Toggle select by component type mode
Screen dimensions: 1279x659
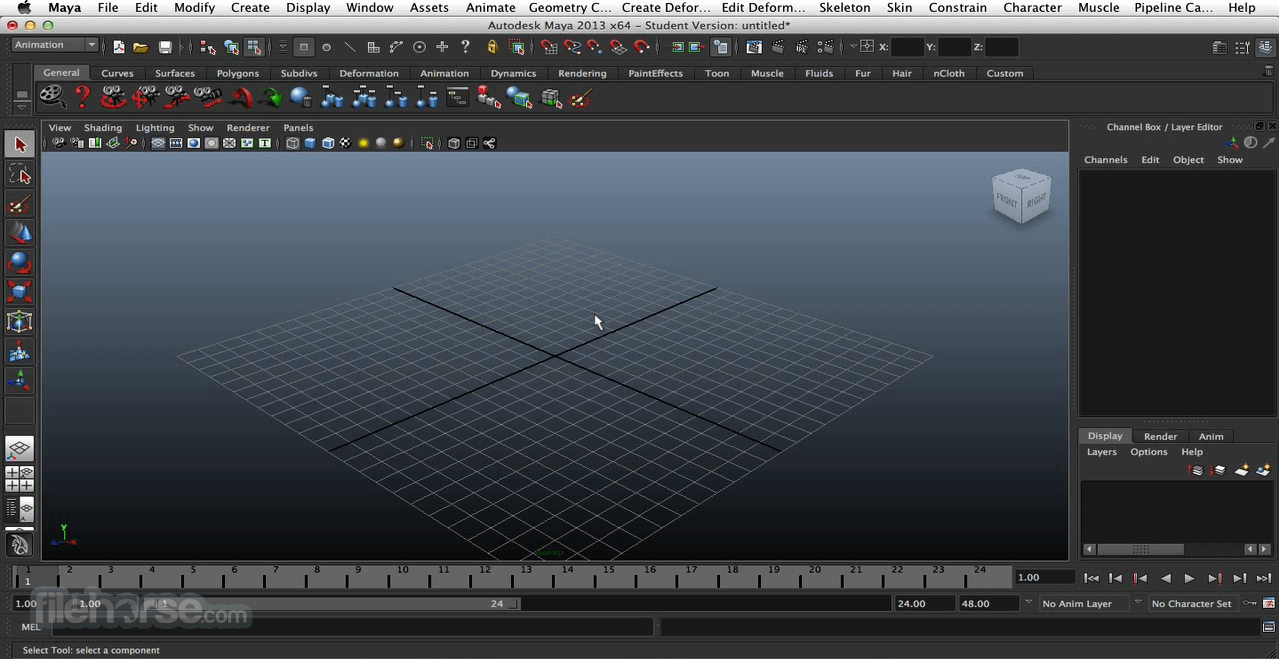tap(254, 46)
